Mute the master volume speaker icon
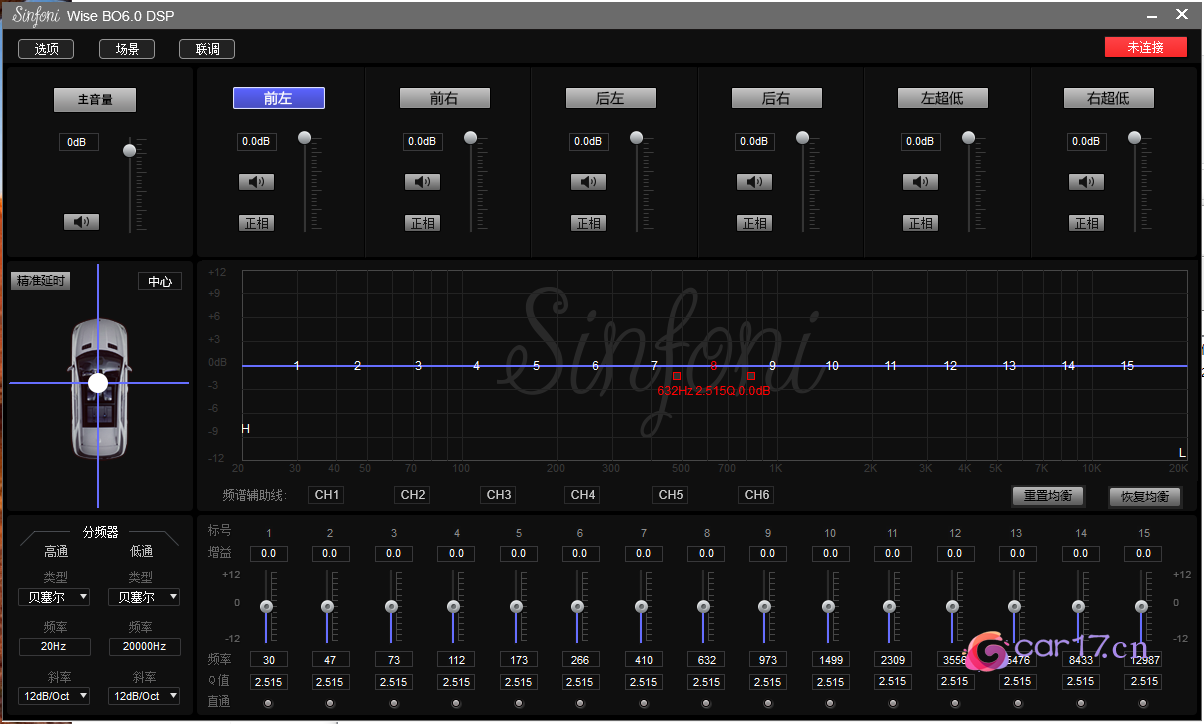This screenshot has width=1204, height=724. (81, 222)
